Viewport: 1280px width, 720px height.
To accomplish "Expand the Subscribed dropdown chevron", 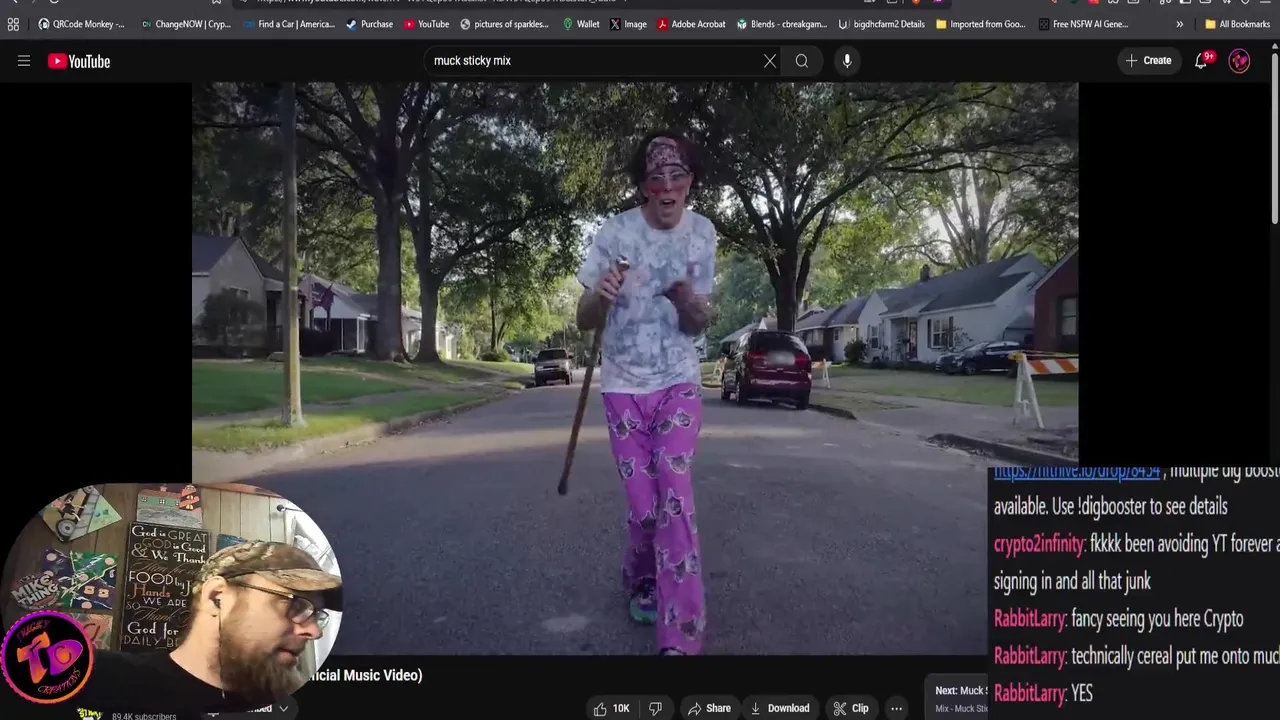I will pyautogui.click(x=283, y=708).
